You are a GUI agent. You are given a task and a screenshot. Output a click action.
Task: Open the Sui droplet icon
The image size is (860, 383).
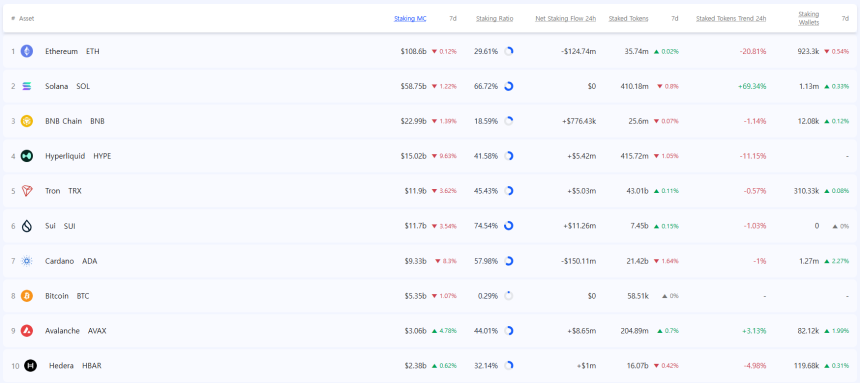tap(27, 226)
